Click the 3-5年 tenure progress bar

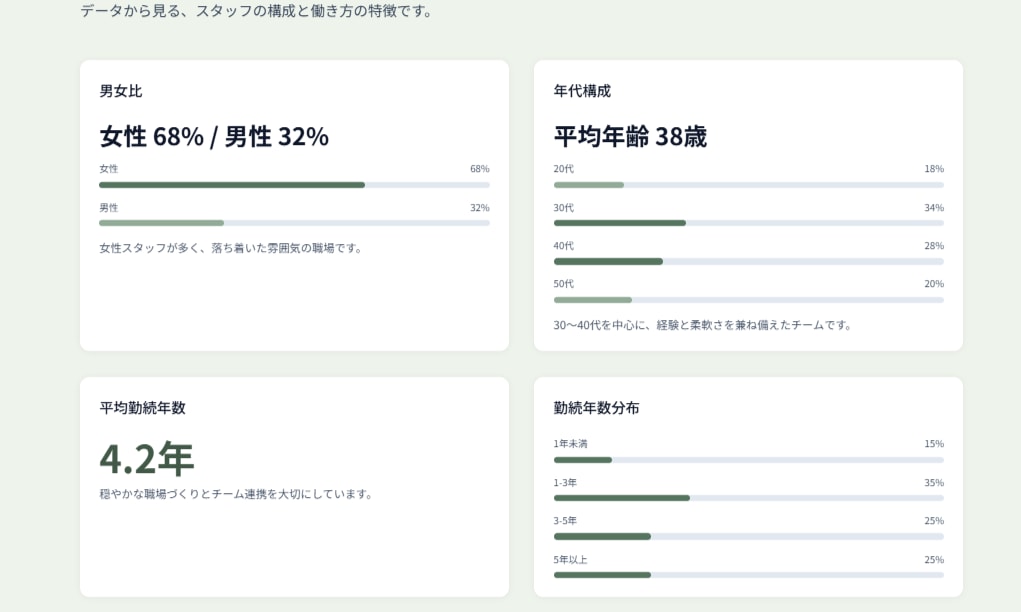pos(748,536)
